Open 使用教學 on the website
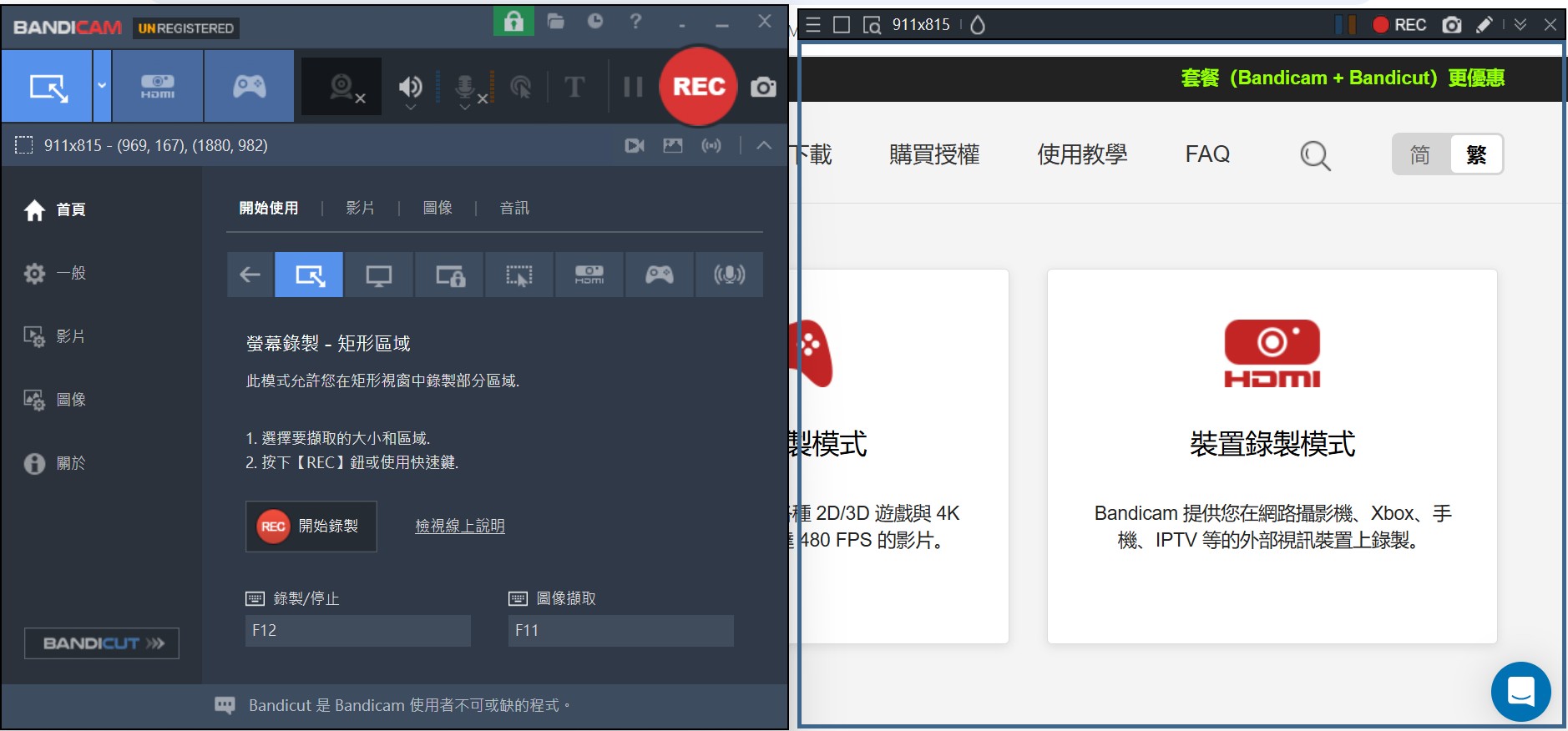Screen dimensions: 1568x731 coord(1082,154)
